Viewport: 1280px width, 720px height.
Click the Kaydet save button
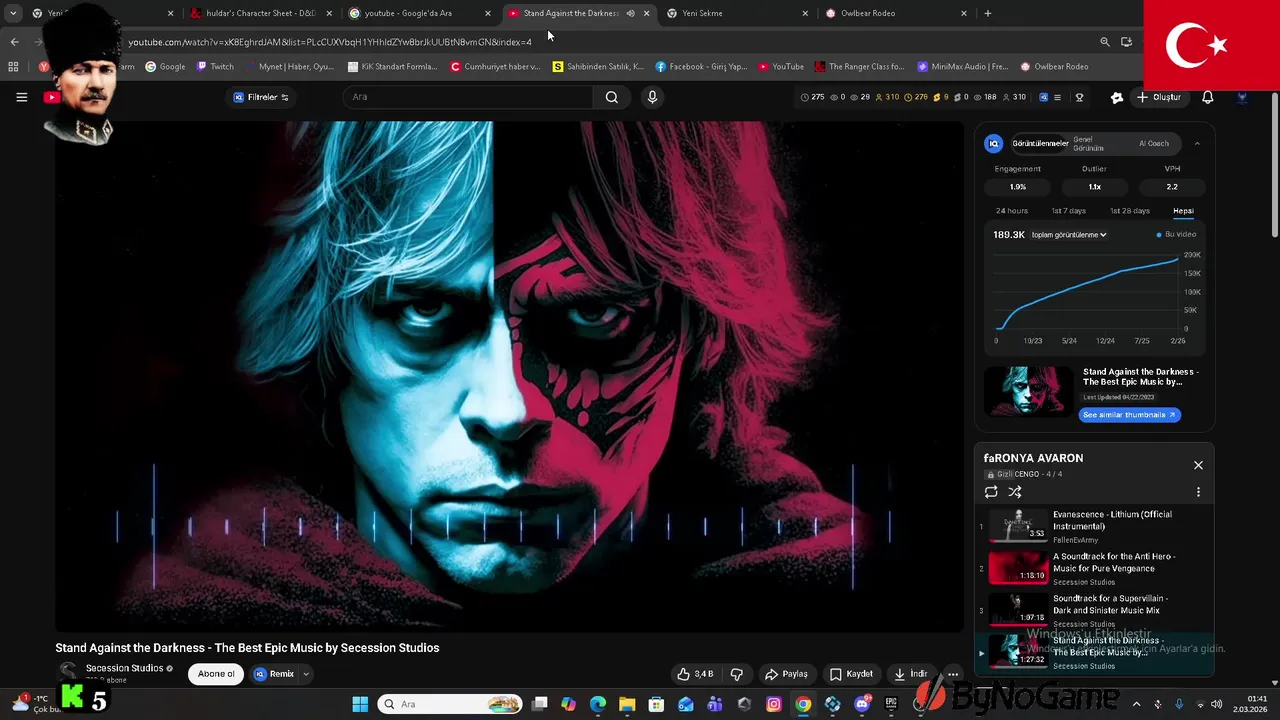pos(851,674)
